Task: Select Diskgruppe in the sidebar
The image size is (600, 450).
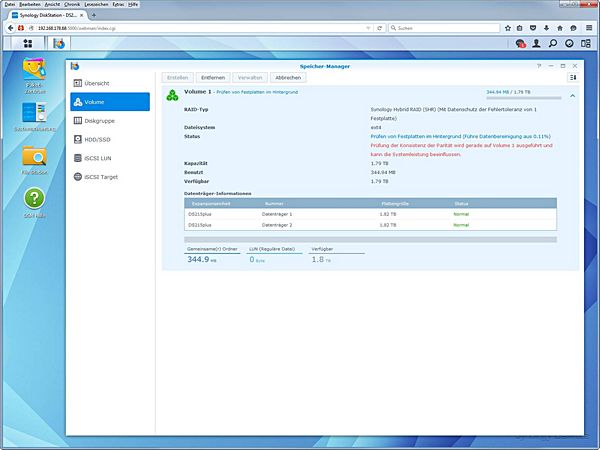Action: tap(110, 121)
